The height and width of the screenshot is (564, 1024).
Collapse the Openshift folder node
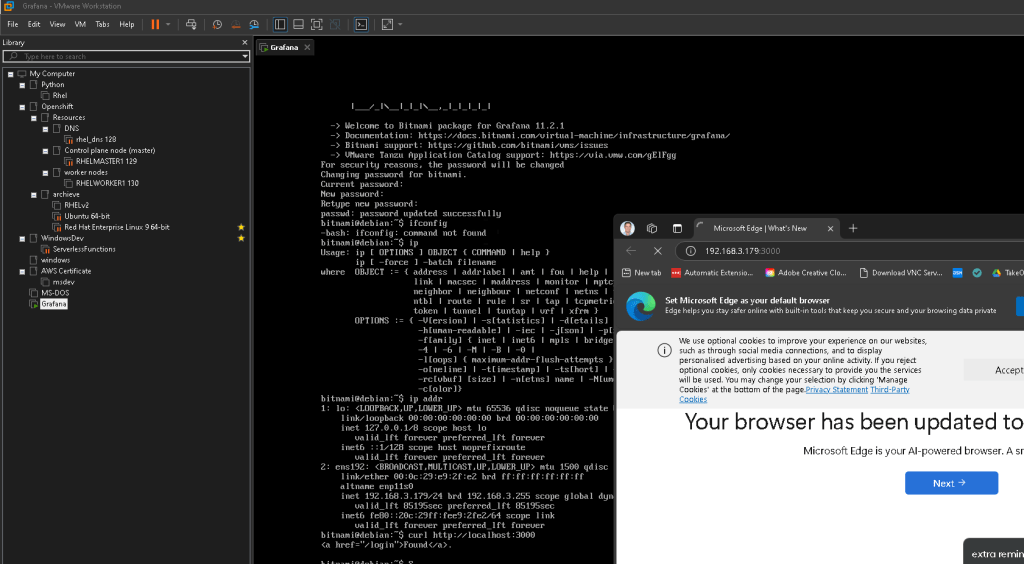point(22,106)
